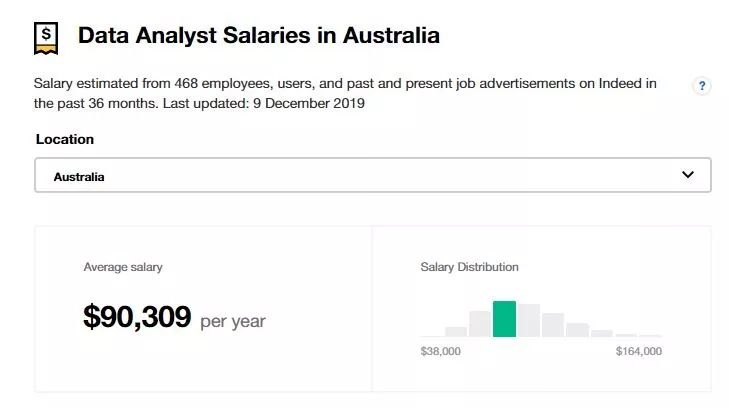The width and height of the screenshot is (729, 408).
Task: Click the Location field label
Action: click(65, 139)
